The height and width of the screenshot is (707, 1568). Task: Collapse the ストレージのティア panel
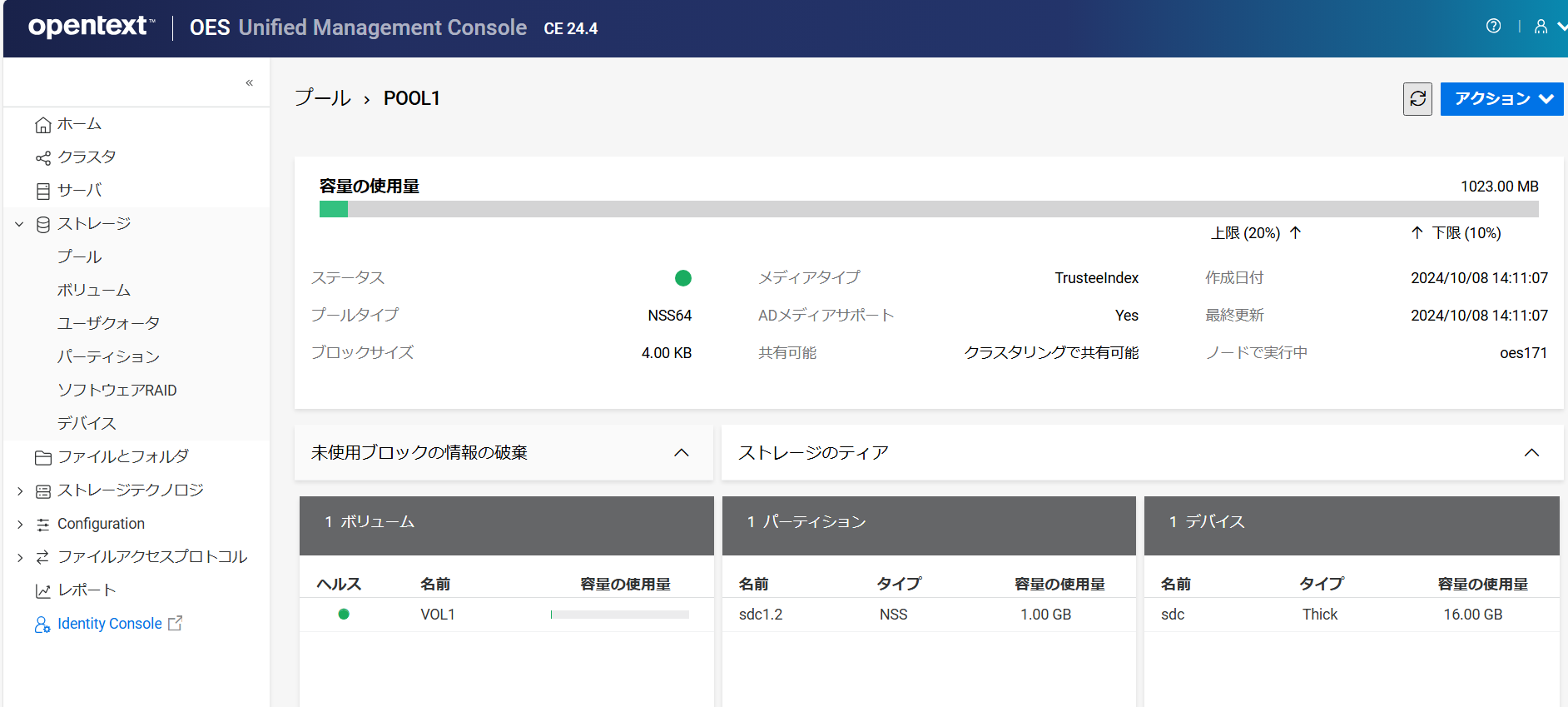[1531, 453]
